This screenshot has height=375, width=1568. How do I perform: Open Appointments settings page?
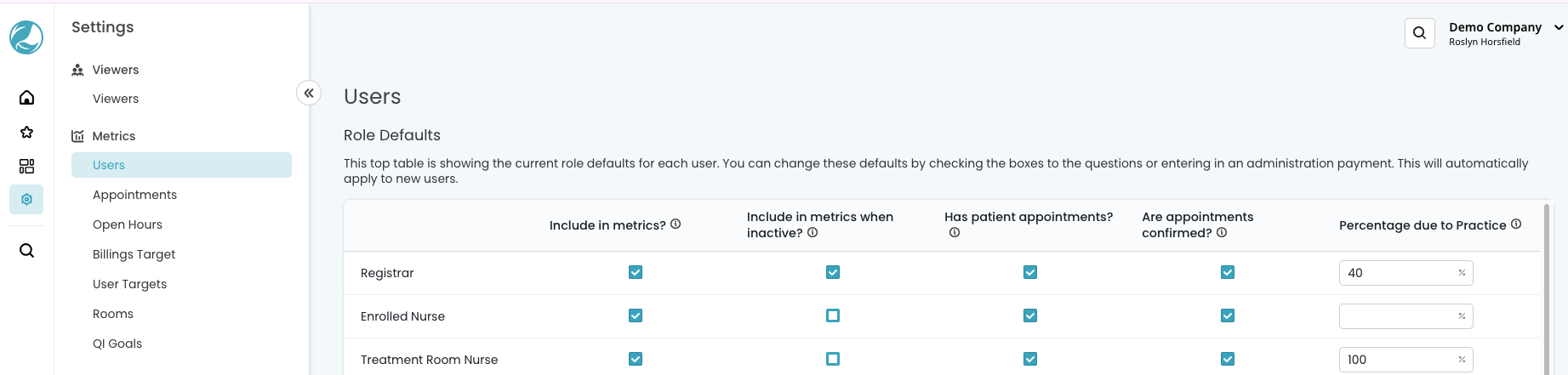(x=134, y=195)
